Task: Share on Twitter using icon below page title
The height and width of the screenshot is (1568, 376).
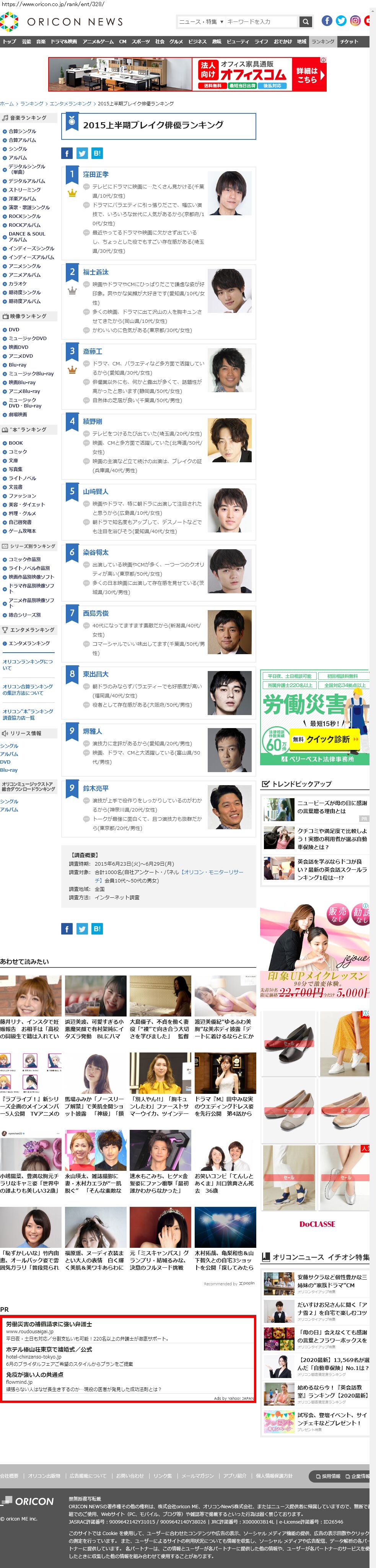Action: point(82,153)
